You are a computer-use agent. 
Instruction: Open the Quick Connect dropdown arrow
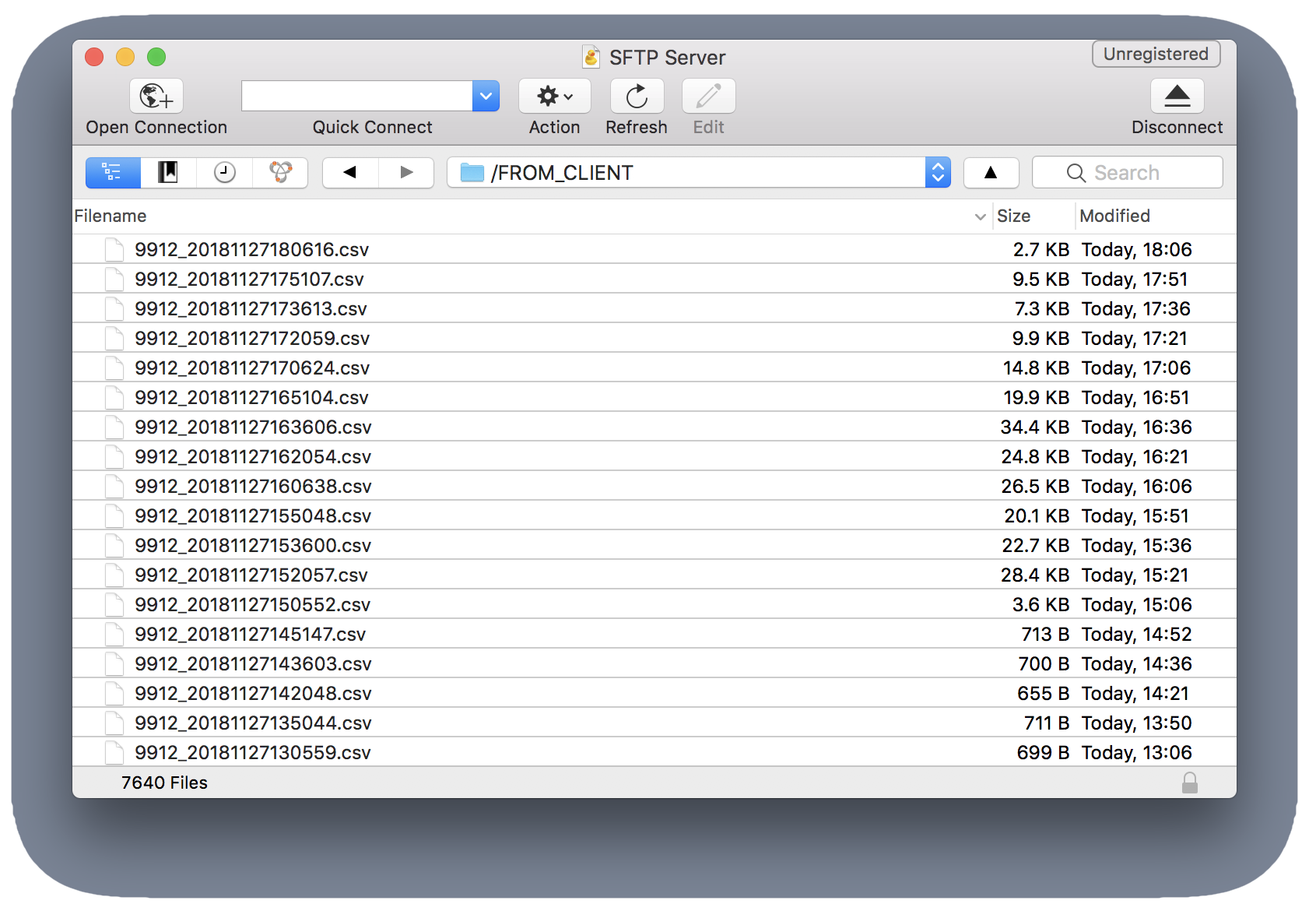tap(486, 97)
